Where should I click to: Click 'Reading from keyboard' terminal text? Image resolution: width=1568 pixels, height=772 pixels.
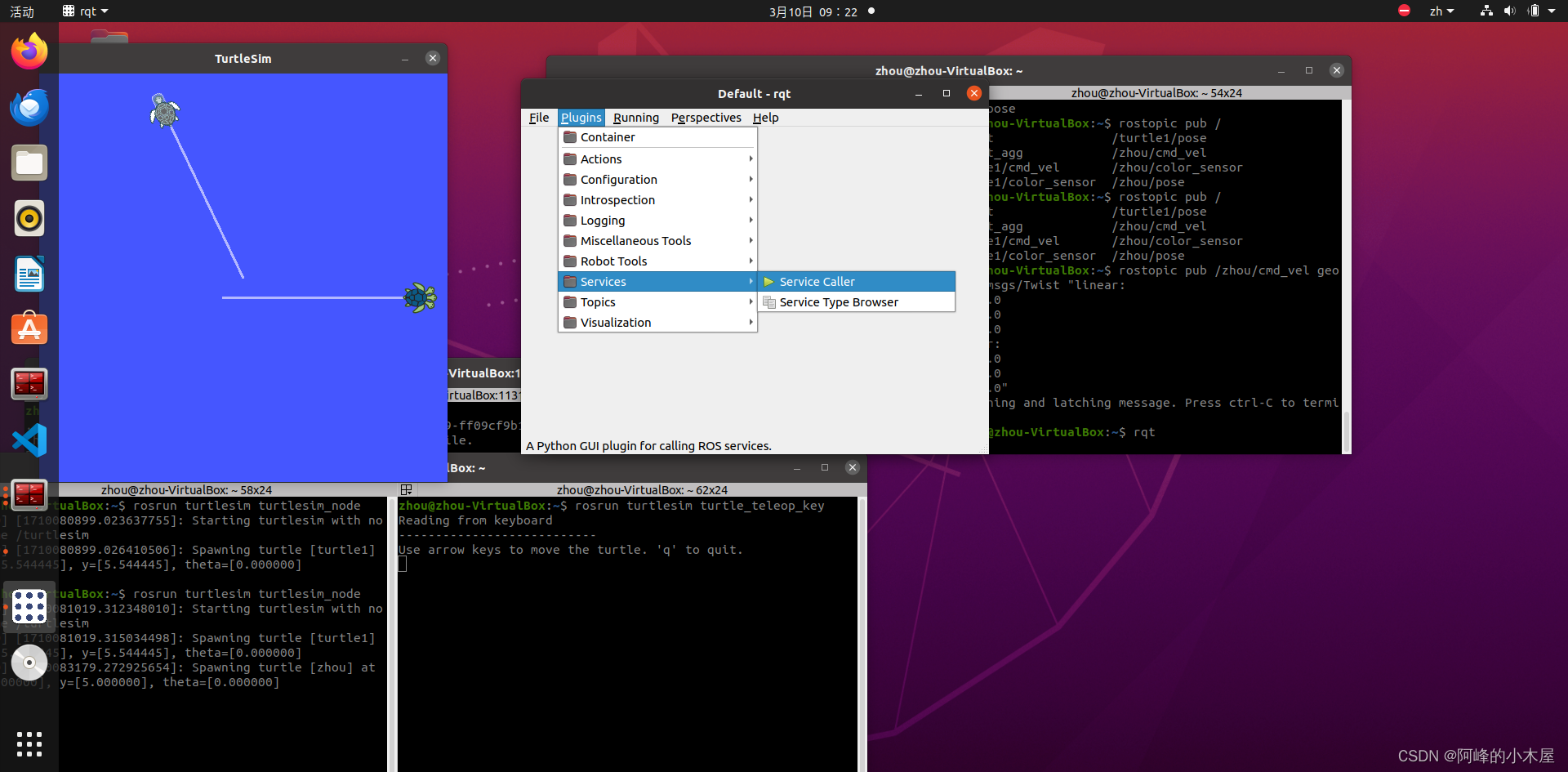pyautogui.click(x=475, y=520)
